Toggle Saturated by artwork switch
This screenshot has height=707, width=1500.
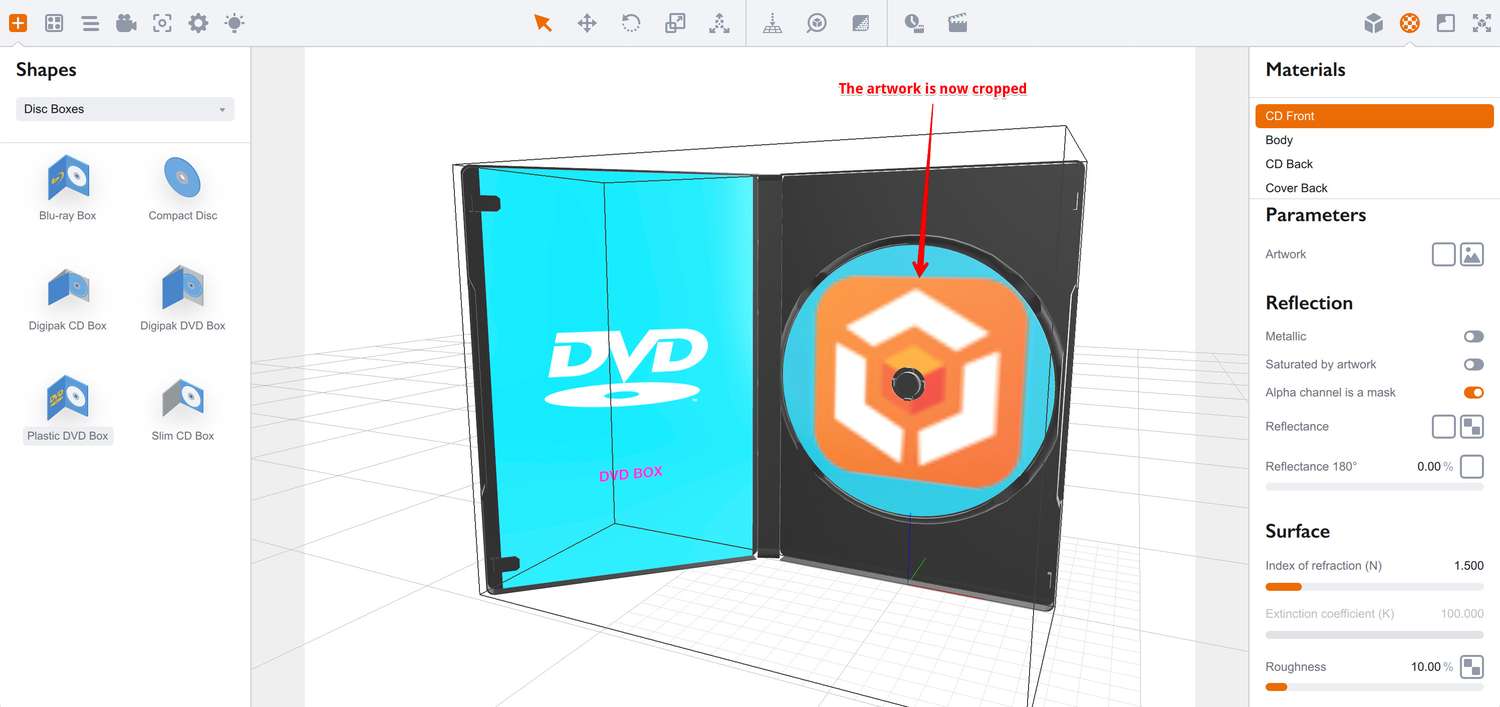pos(1473,365)
